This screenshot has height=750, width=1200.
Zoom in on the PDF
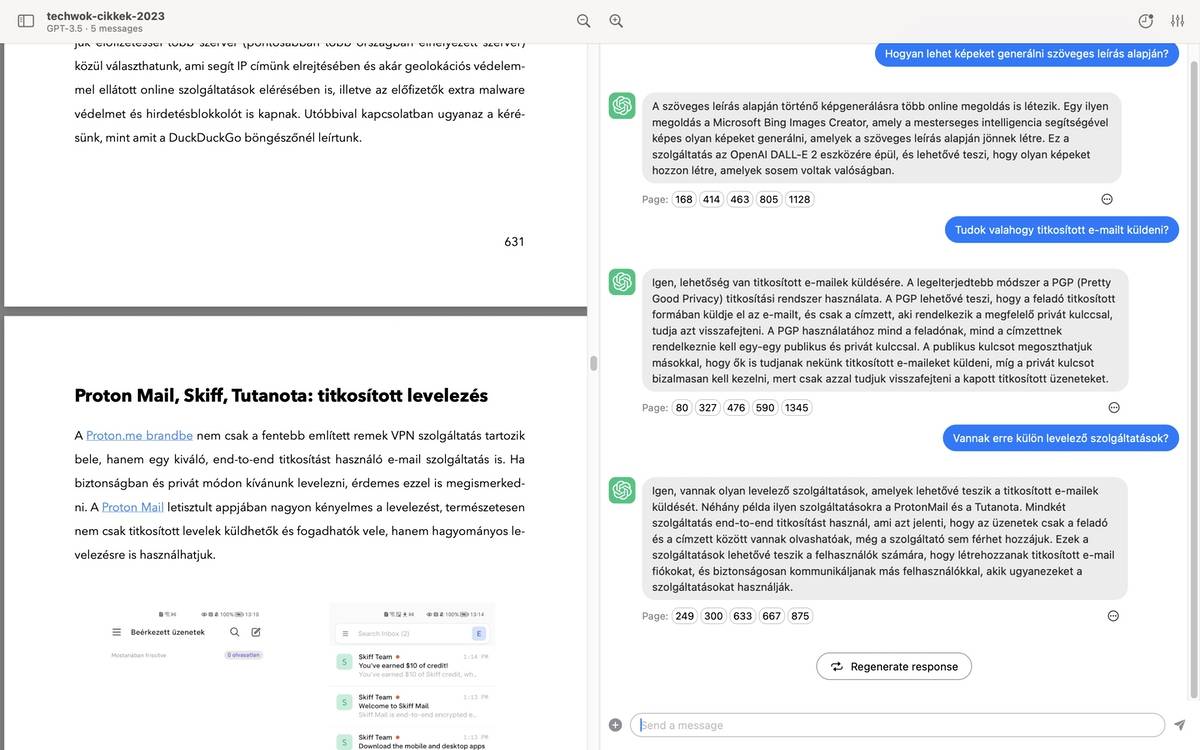[x=616, y=21]
